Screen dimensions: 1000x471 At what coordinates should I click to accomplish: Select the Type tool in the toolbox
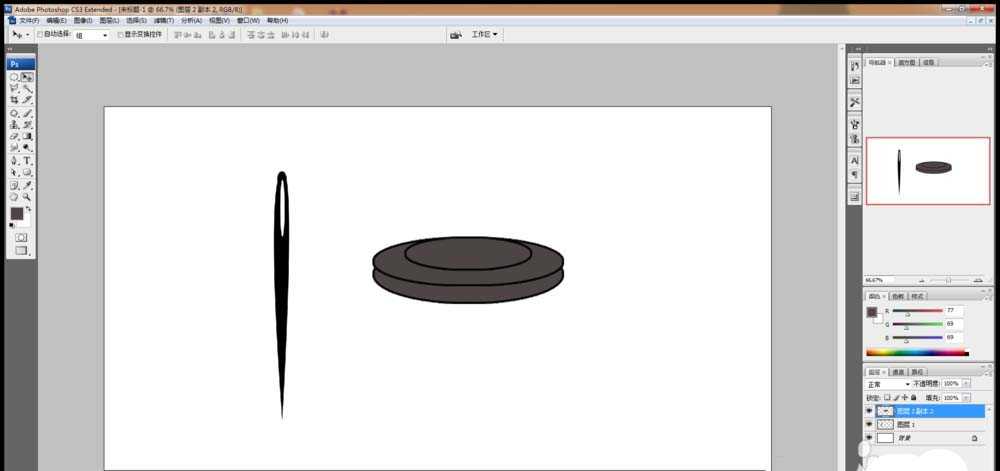tap(28, 160)
